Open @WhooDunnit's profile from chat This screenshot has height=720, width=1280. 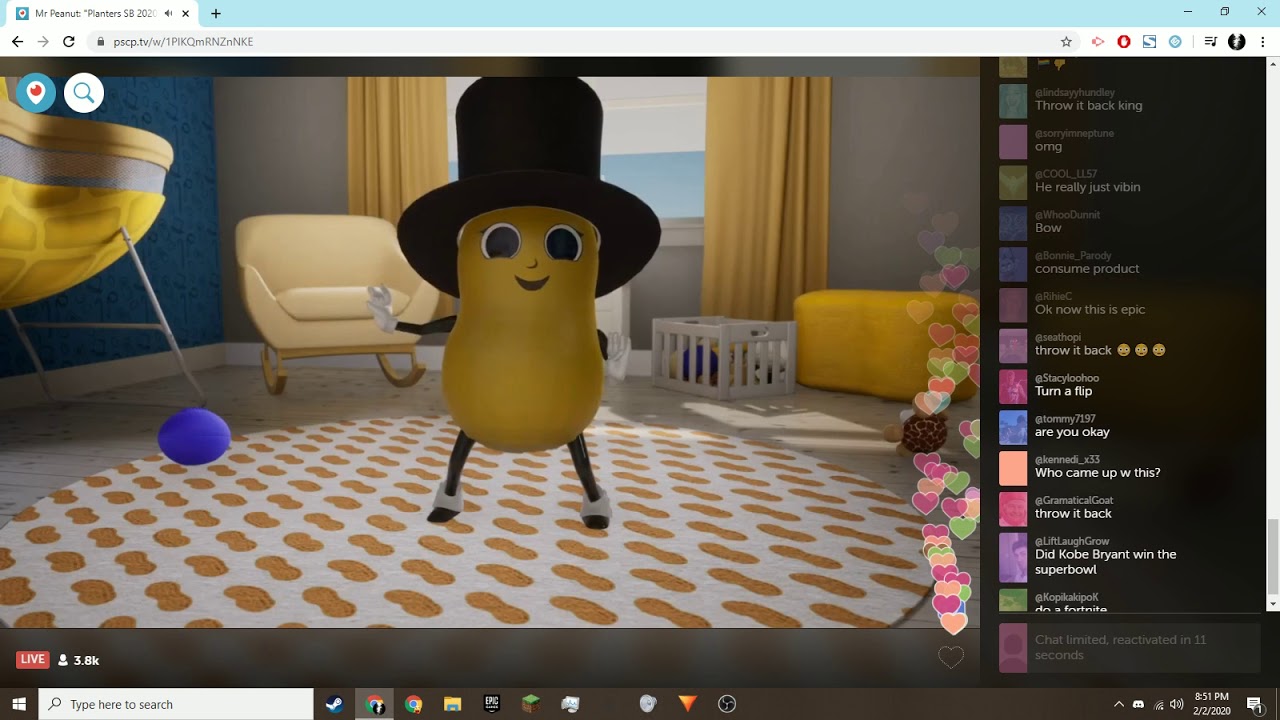pyautogui.click(x=1067, y=215)
